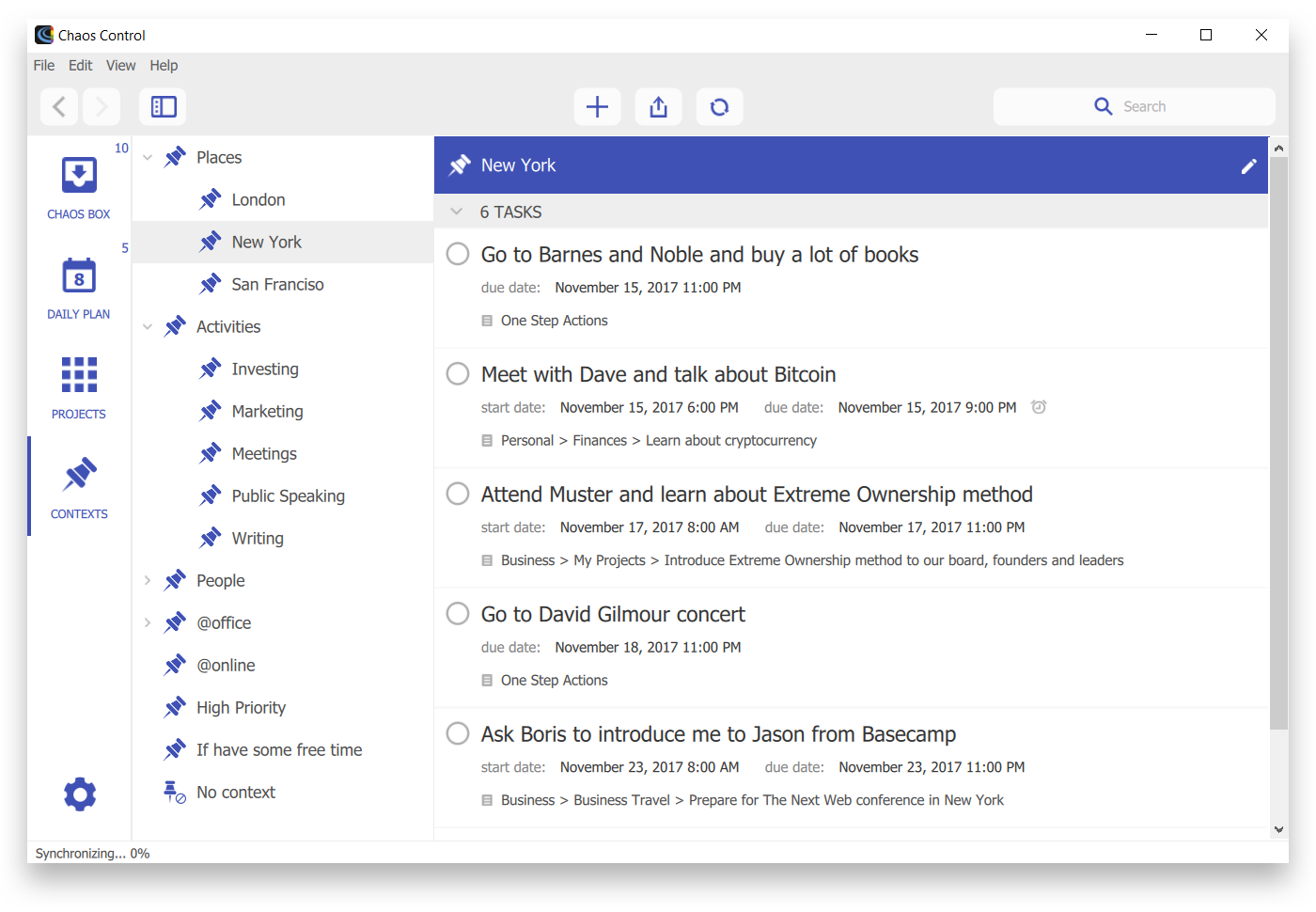Add a new task with the plus icon
The height and width of the screenshot is (912, 1316).
(597, 106)
